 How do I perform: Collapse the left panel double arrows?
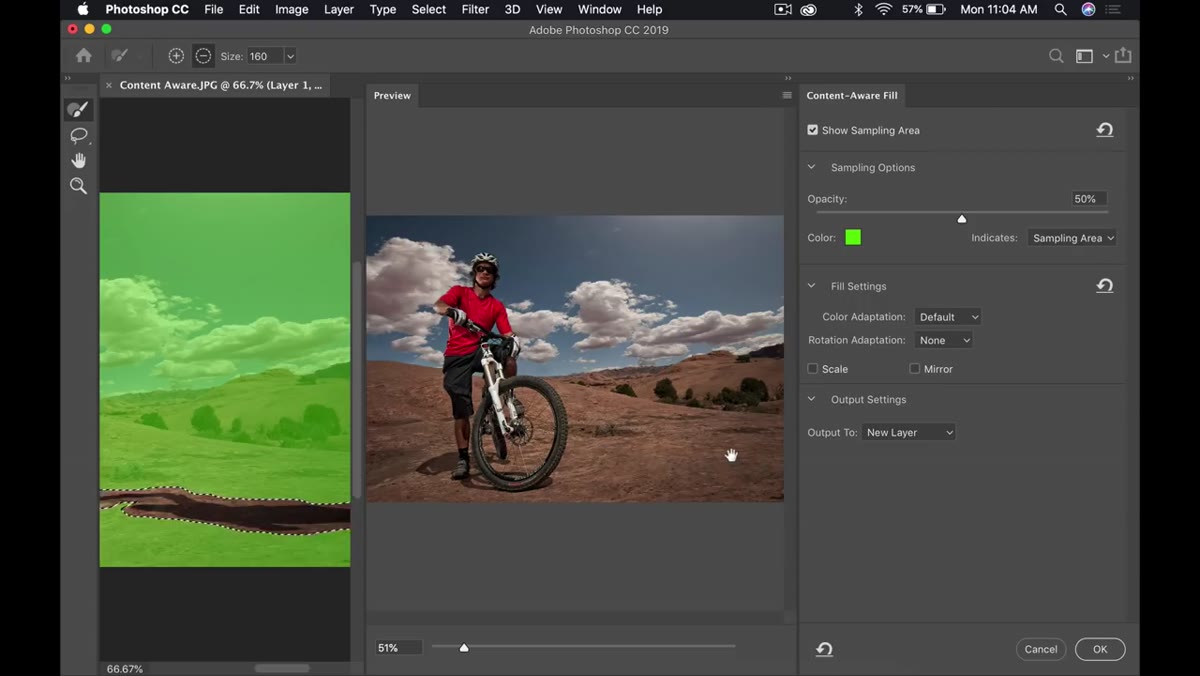coord(68,78)
